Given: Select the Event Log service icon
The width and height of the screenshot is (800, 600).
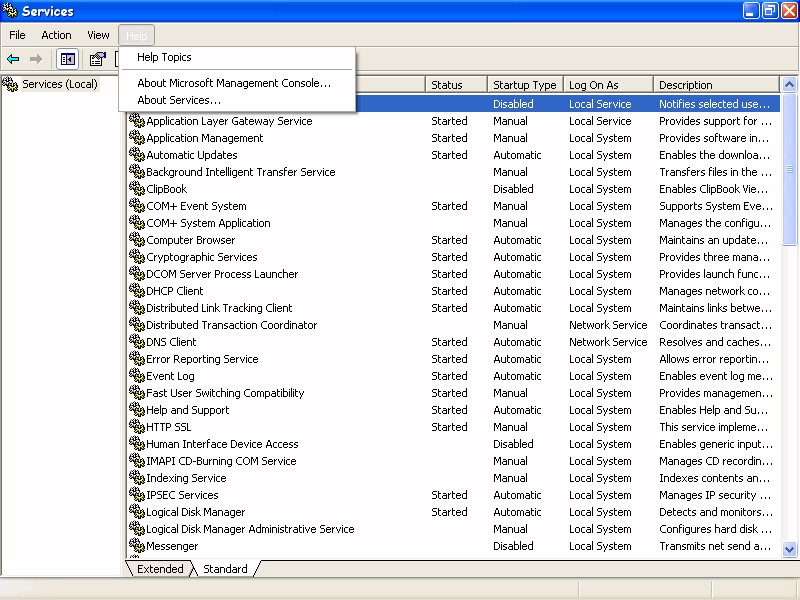Looking at the screenshot, I should click(137, 376).
